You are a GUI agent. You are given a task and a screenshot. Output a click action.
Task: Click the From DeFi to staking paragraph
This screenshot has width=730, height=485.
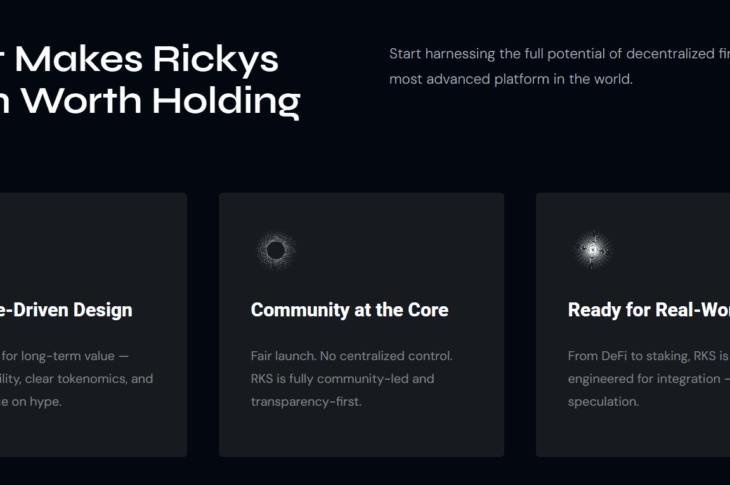tap(649, 379)
